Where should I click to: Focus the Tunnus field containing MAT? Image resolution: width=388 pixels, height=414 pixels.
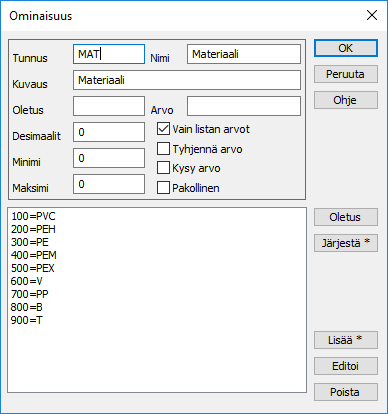point(109,54)
